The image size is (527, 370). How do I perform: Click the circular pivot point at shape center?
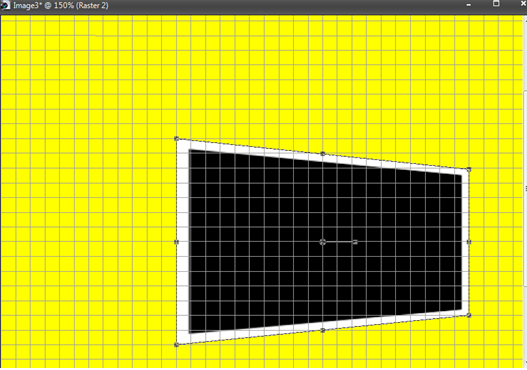coord(323,242)
